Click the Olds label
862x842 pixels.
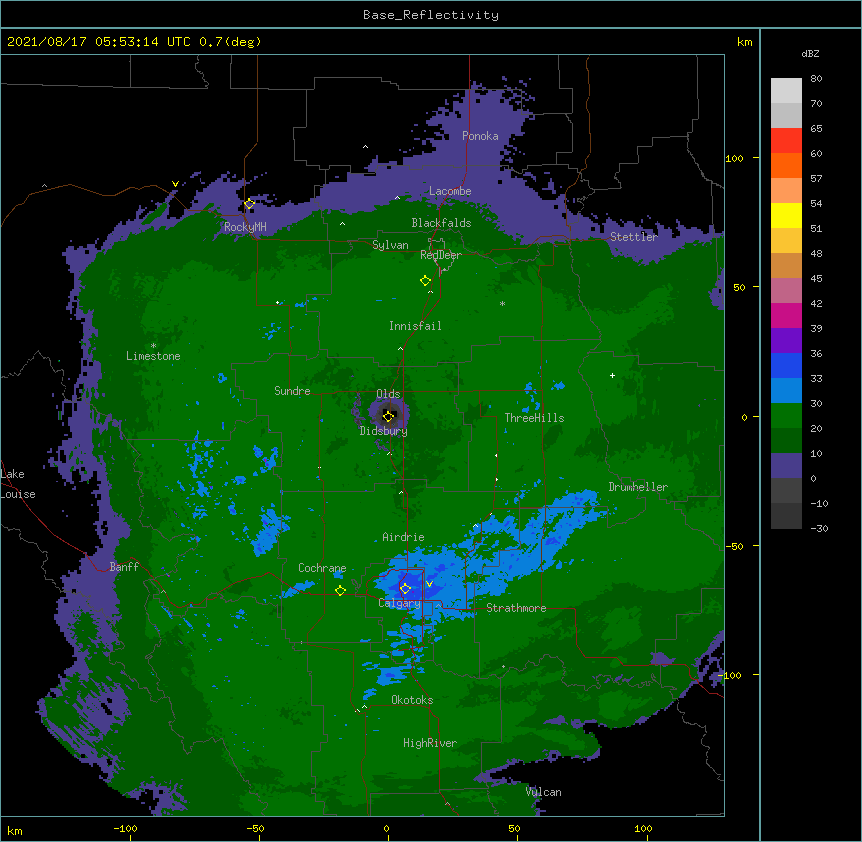click(388, 394)
